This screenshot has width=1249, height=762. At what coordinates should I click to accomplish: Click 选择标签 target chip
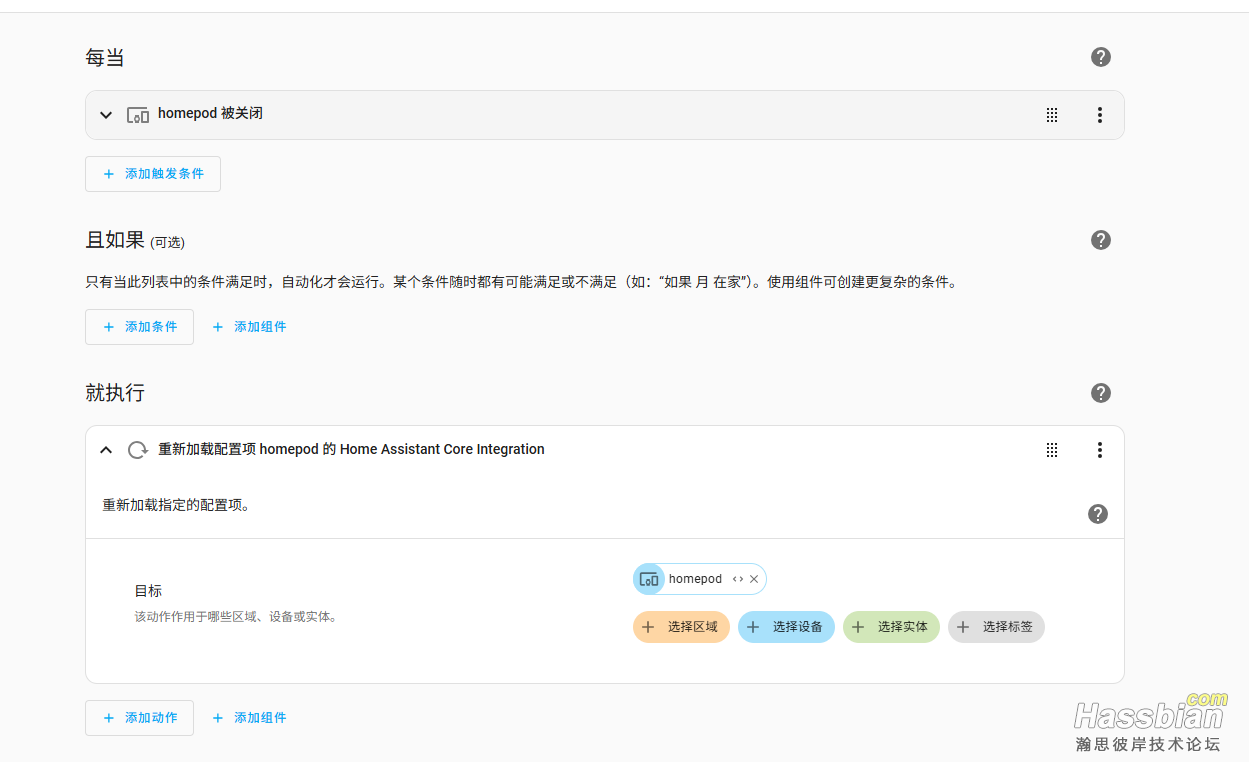(996, 627)
